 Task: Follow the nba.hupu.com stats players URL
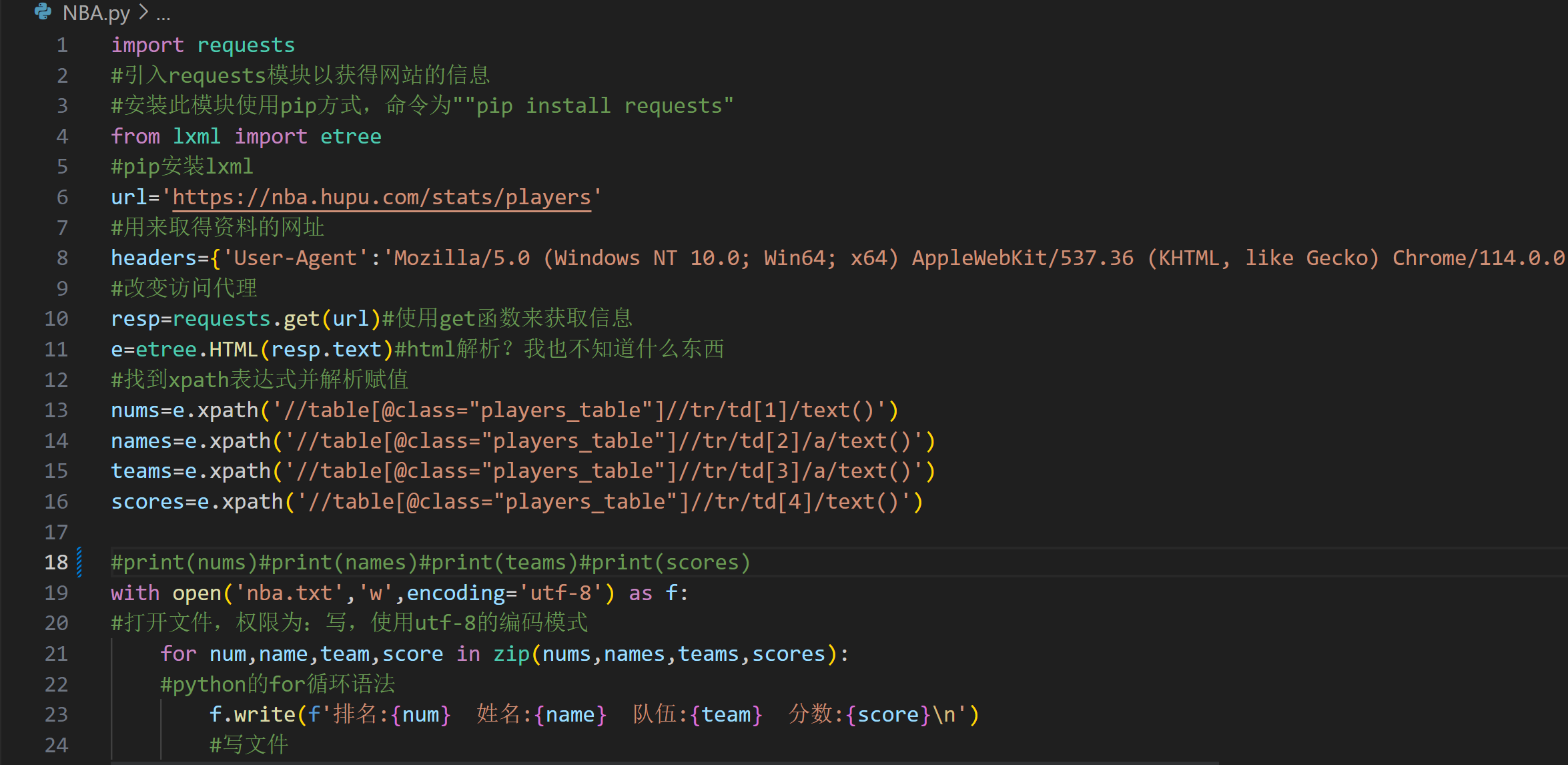(382, 197)
